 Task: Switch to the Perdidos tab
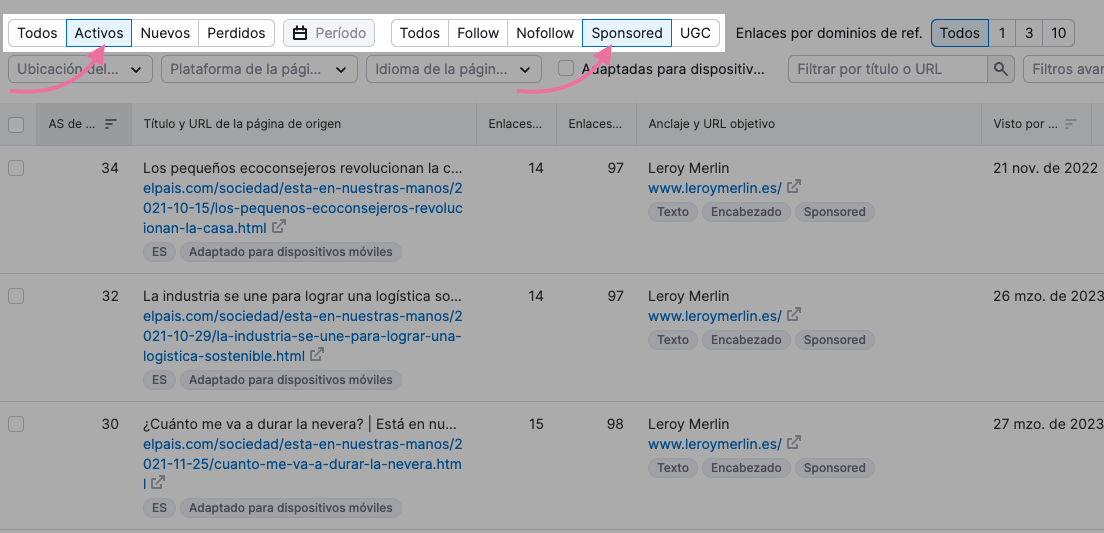236,33
